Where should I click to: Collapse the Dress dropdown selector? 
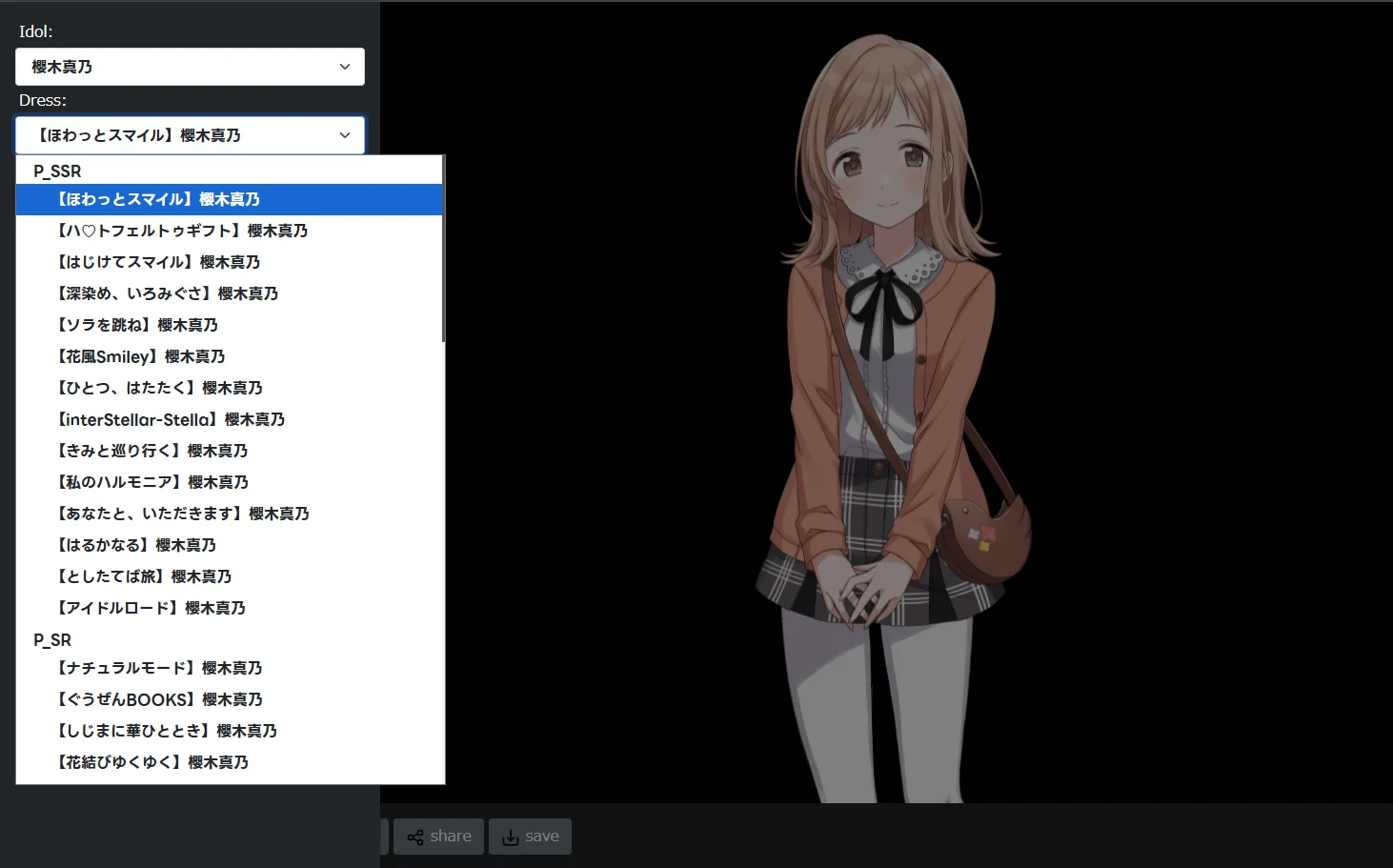tap(190, 135)
